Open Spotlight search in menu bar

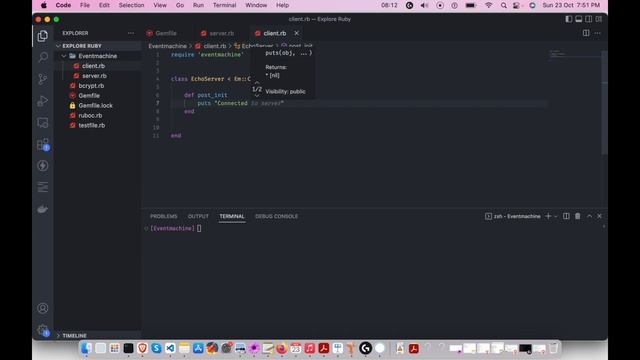coord(504,5)
